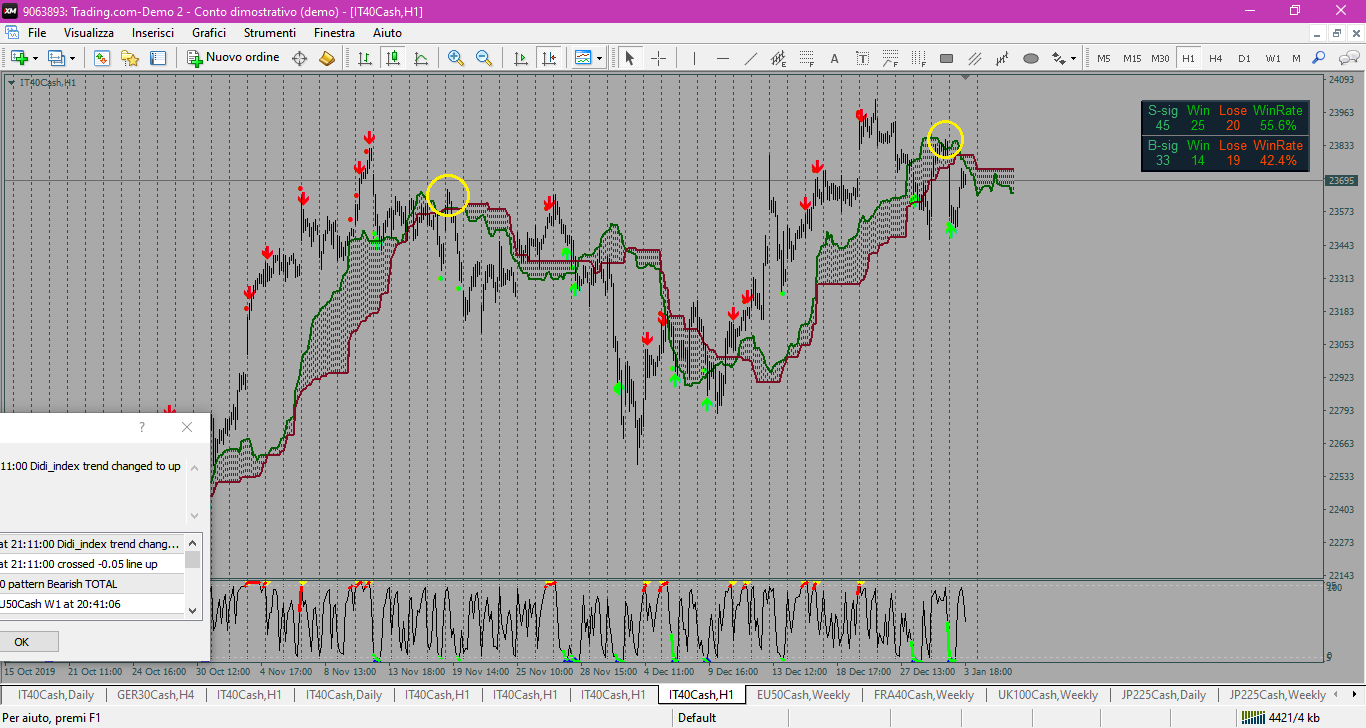Zoom in on the chart
Screen dimensions: 1366x728
click(456, 58)
